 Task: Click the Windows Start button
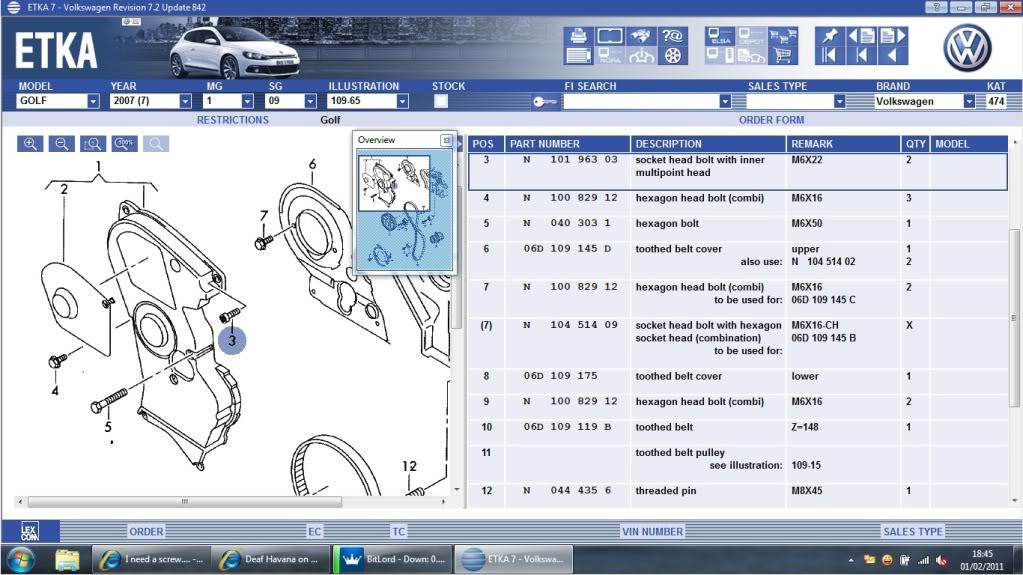pyautogui.click(x=22, y=559)
